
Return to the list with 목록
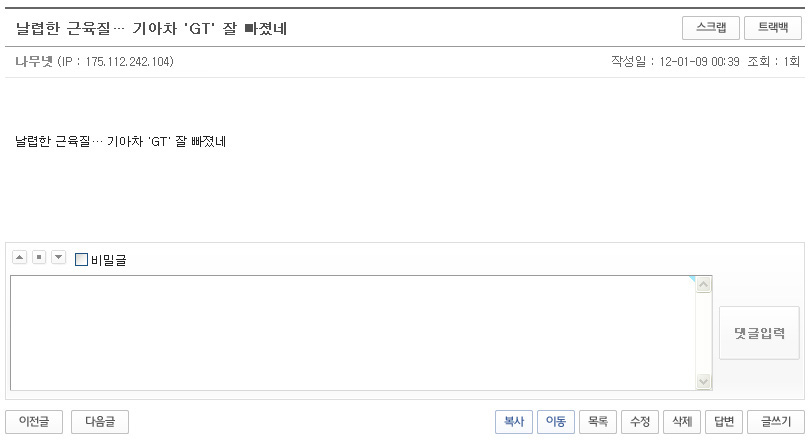pyautogui.click(x=598, y=422)
